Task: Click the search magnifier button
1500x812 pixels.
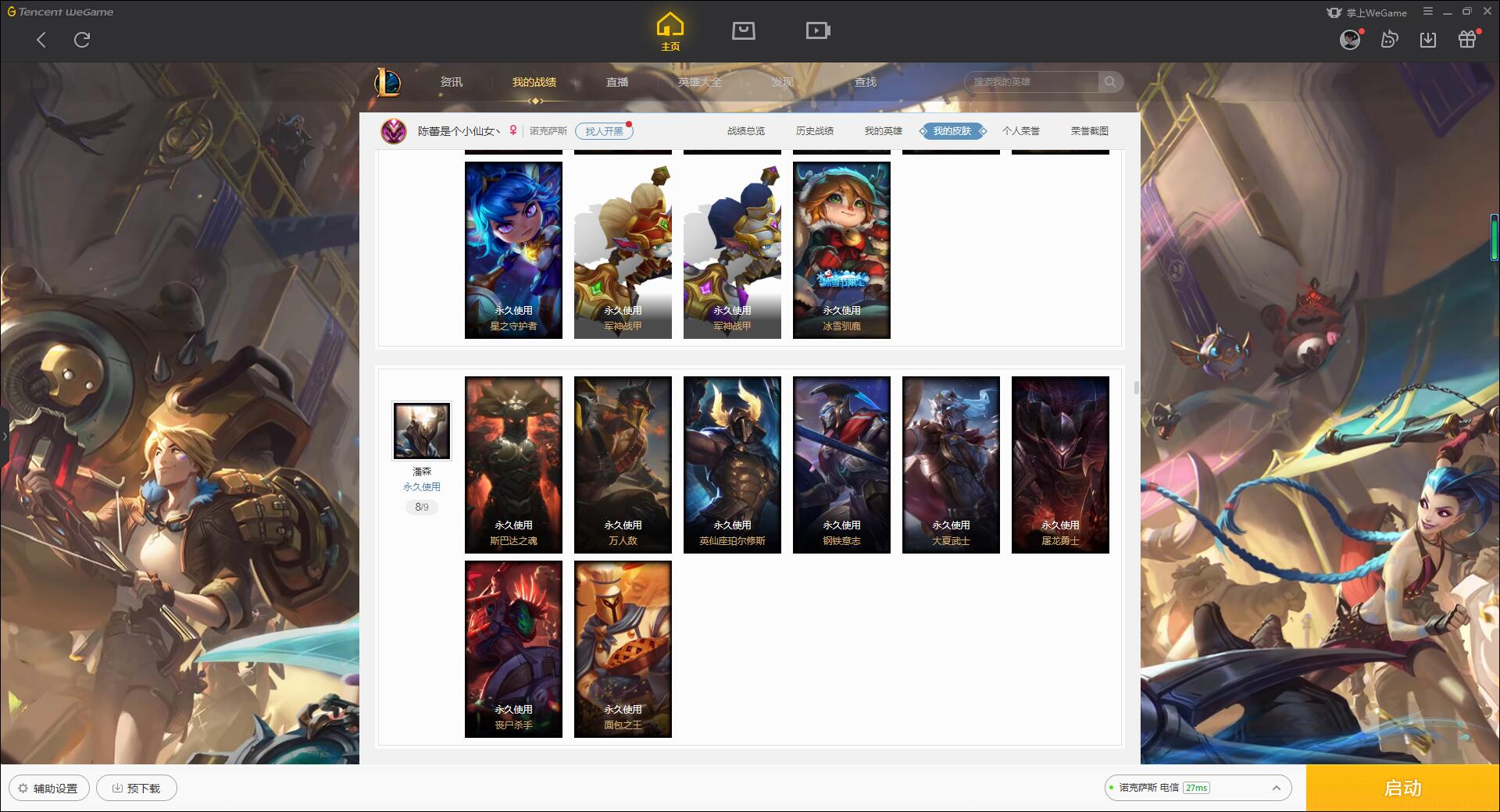Action: [1110, 82]
